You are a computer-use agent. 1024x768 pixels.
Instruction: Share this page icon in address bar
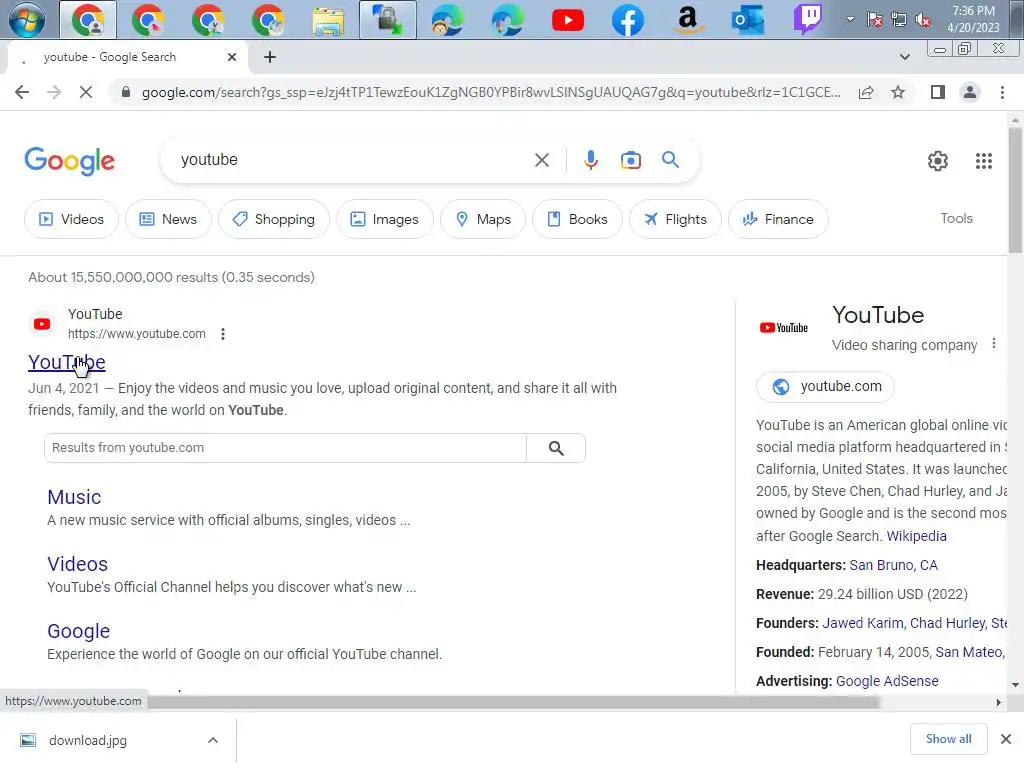(866, 92)
